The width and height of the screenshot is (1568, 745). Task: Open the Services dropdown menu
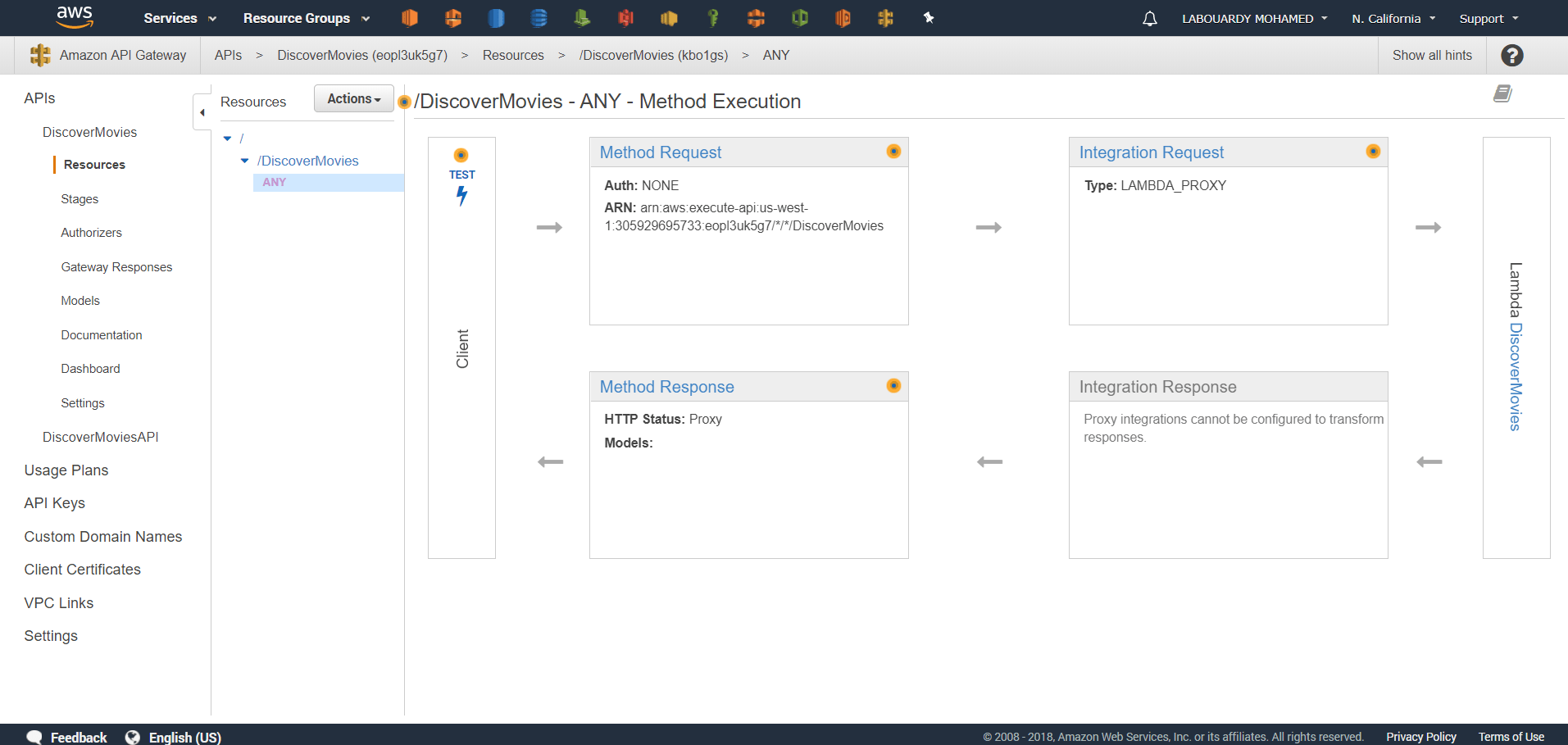pyautogui.click(x=180, y=18)
